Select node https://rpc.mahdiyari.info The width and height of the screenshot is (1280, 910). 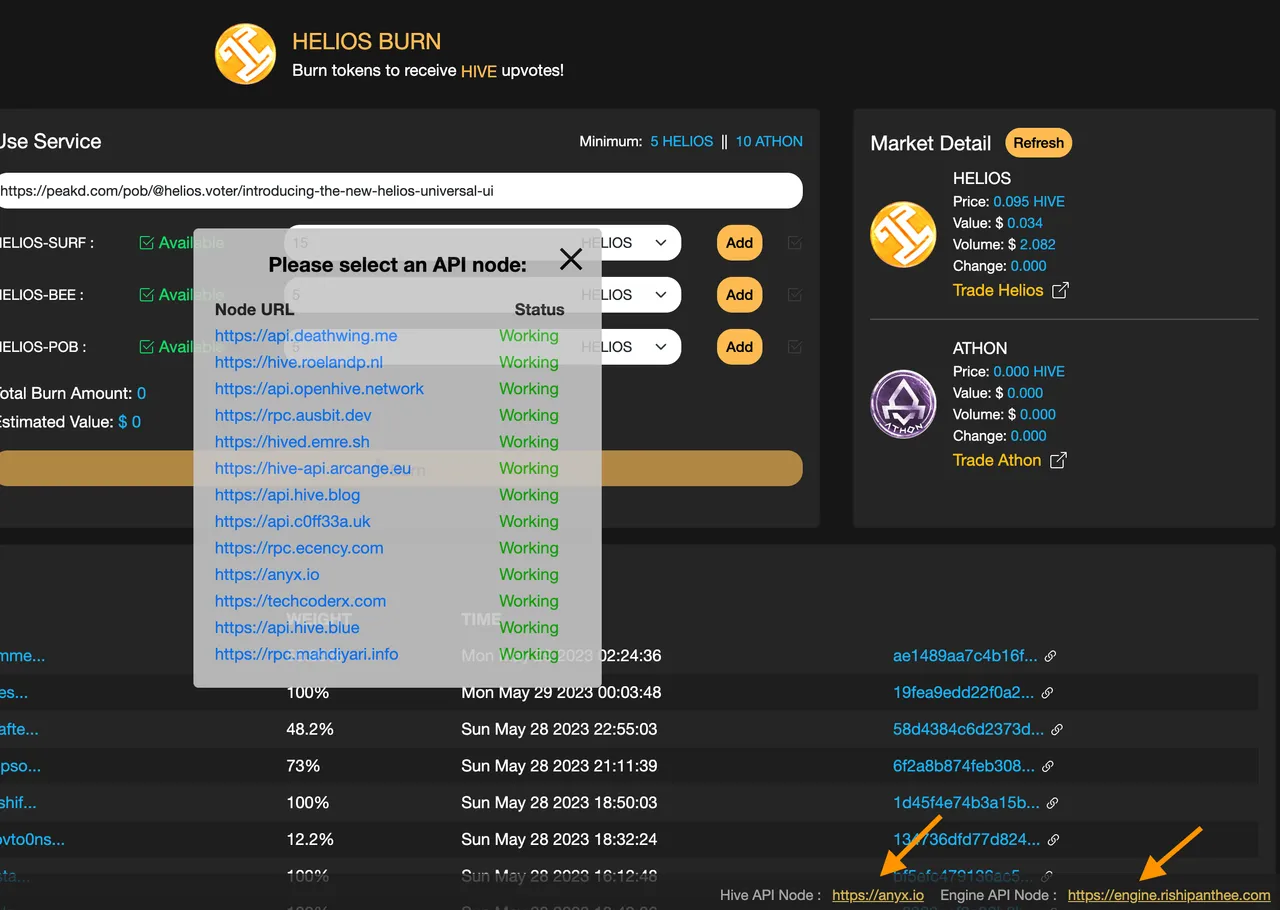(306, 654)
